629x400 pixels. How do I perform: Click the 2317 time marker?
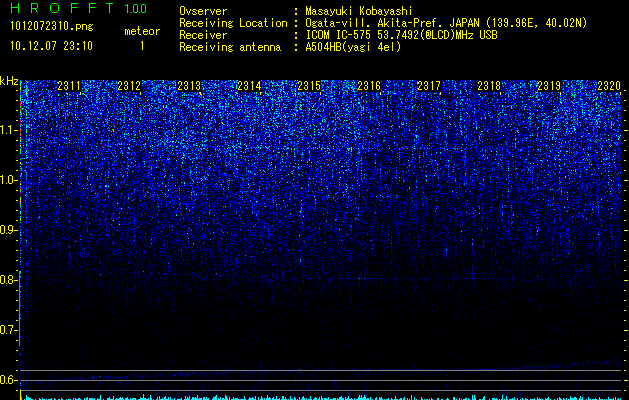(x=429, y=86)
